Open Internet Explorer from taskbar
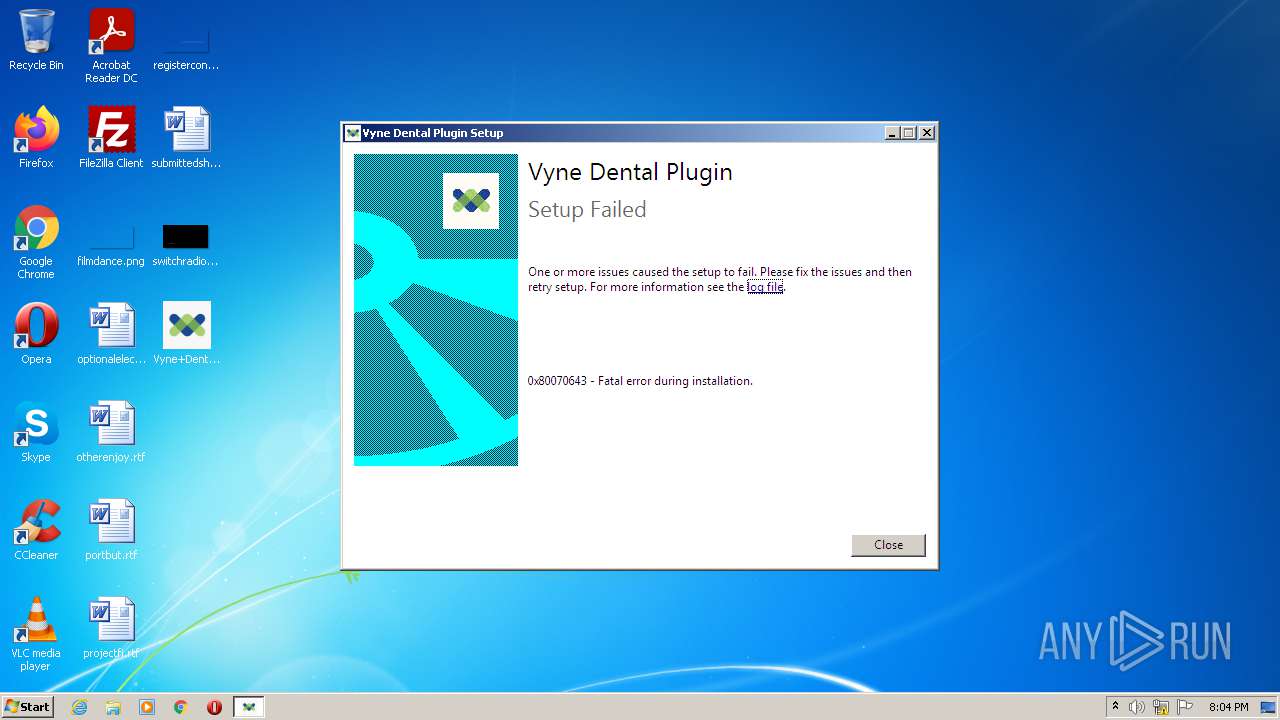This screenshot has width=1280, height=720. [79, 707]
